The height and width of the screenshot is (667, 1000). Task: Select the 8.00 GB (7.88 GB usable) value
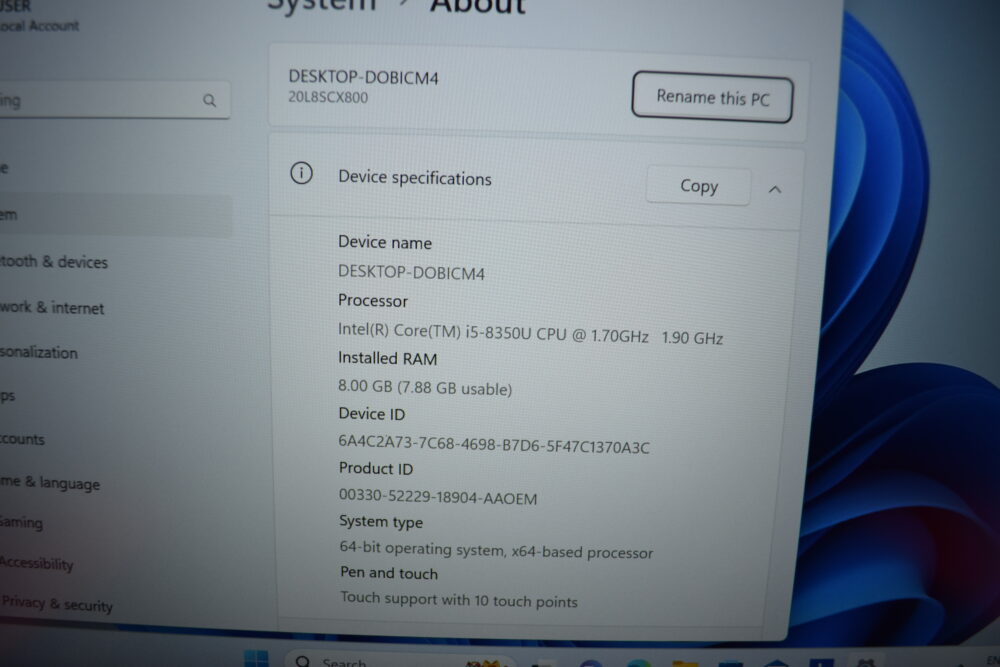point(425,388)
